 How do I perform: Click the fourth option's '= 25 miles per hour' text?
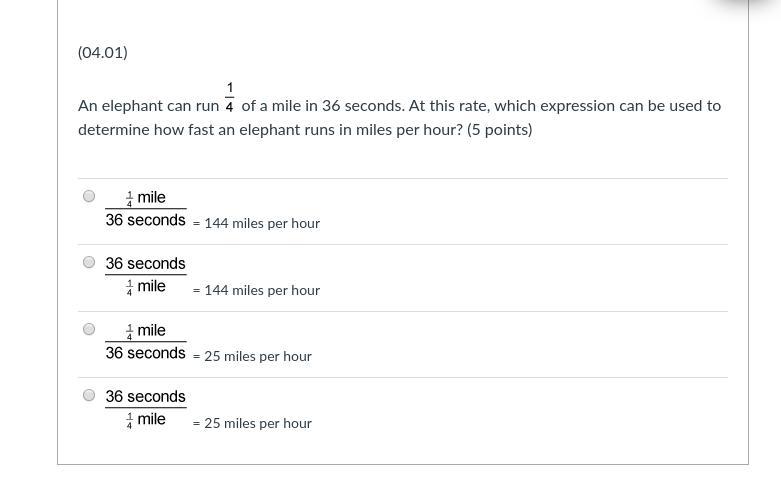[x=252, y=423]
